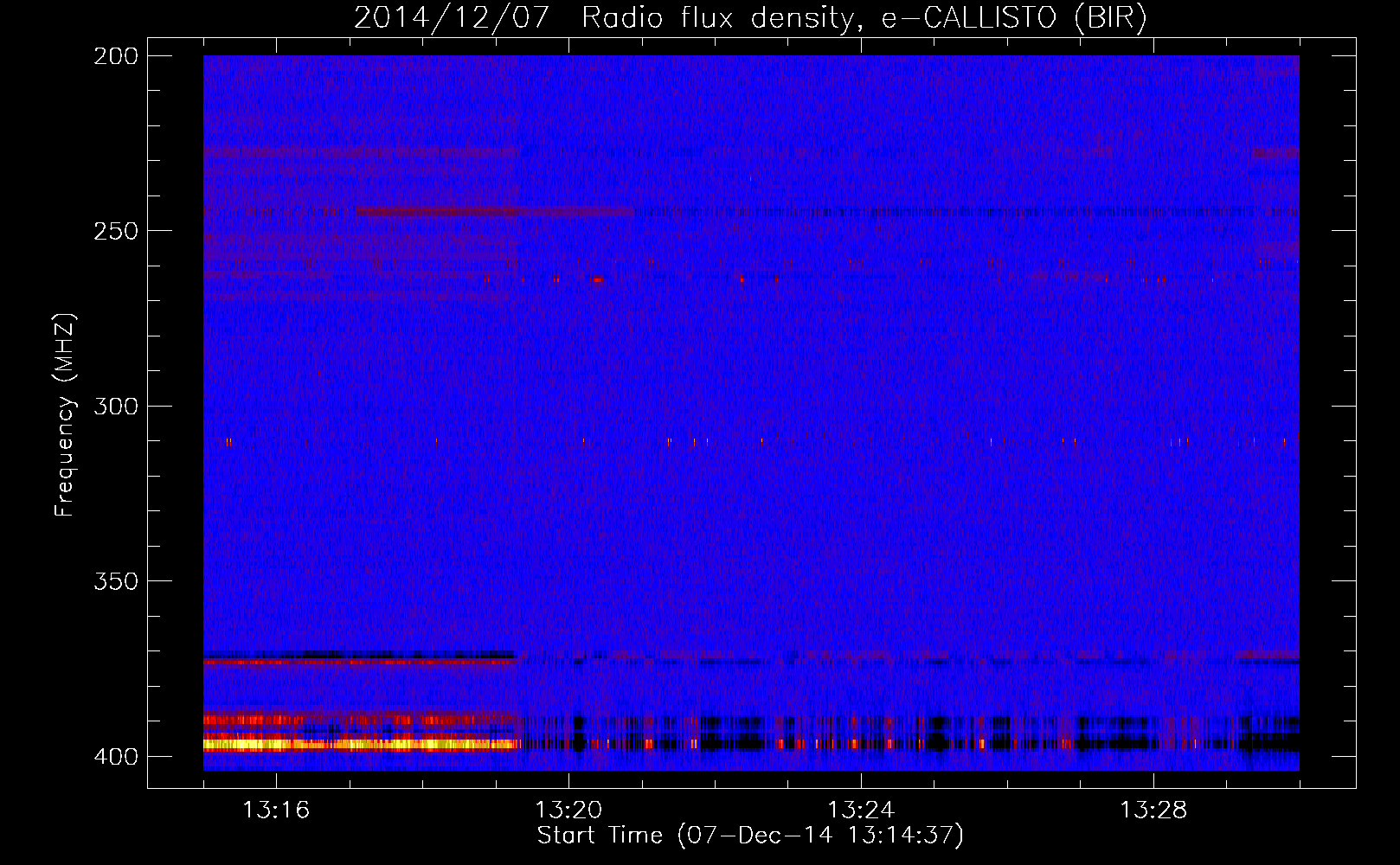Image resolution: width=1400 pixels, height=865 pixels.
Task: Click the 'Frequency (MHZ)' axis label
Action: click(x=65, y=415)
